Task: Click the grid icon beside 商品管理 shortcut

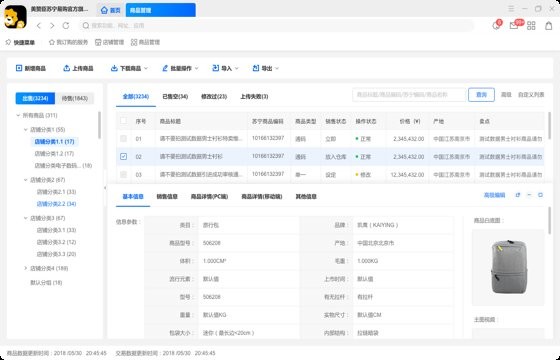Action: point(134,42)
